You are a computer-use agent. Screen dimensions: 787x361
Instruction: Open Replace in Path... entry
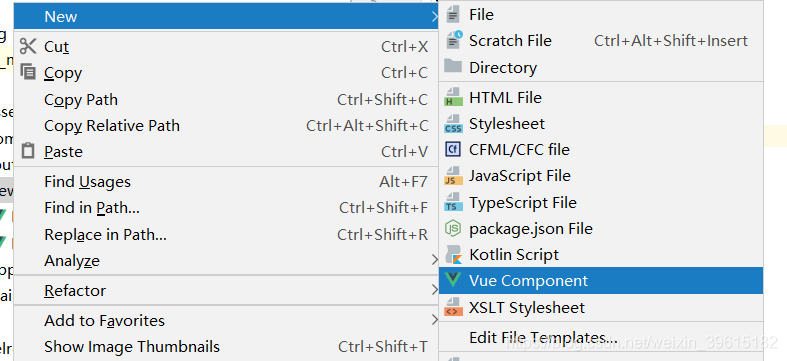(x=226, y=234)
